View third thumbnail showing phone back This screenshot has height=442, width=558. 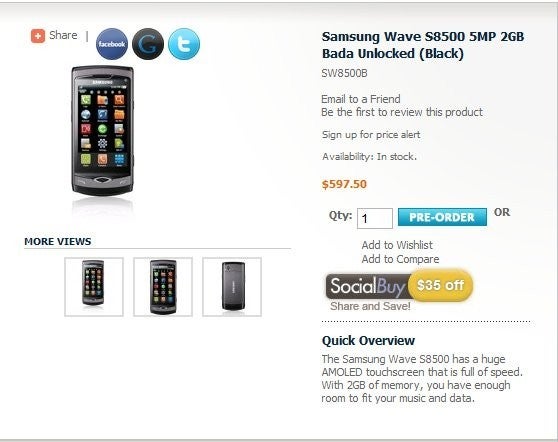[232, 287]
